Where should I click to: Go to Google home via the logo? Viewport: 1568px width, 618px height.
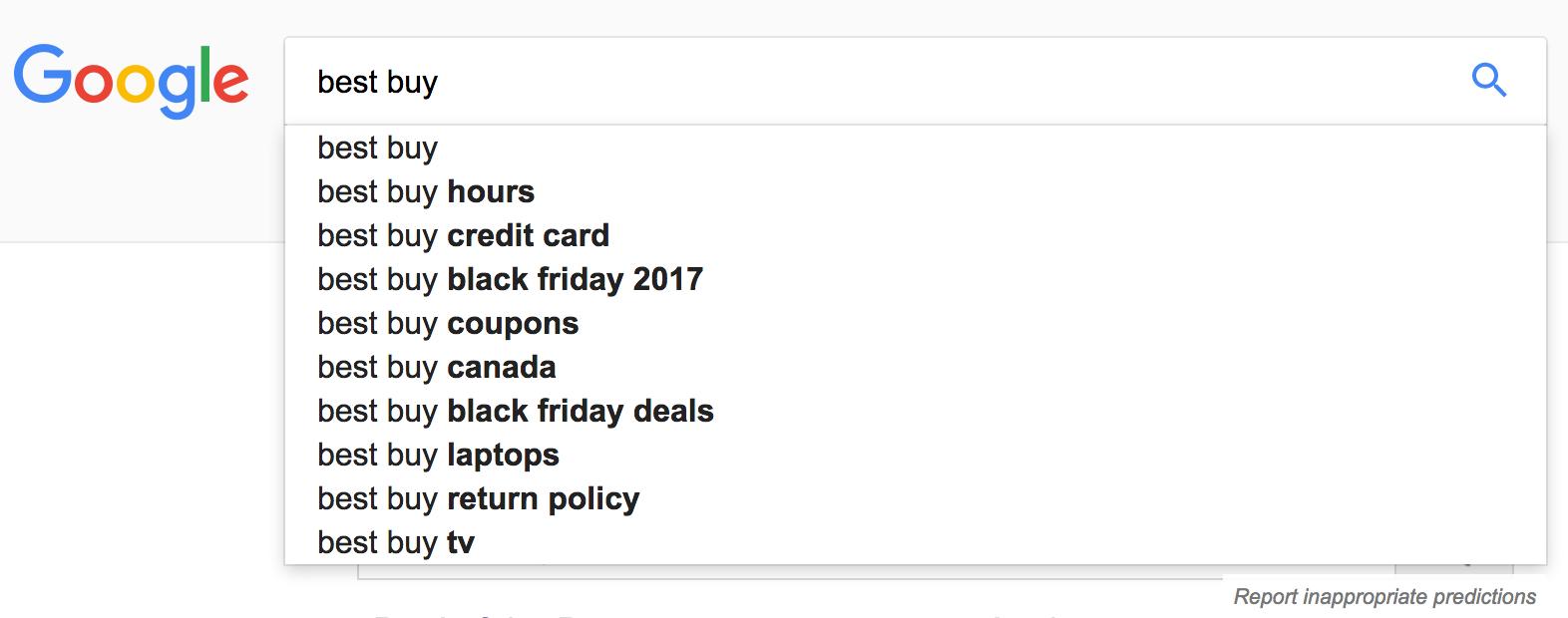(x=131, y=80)
